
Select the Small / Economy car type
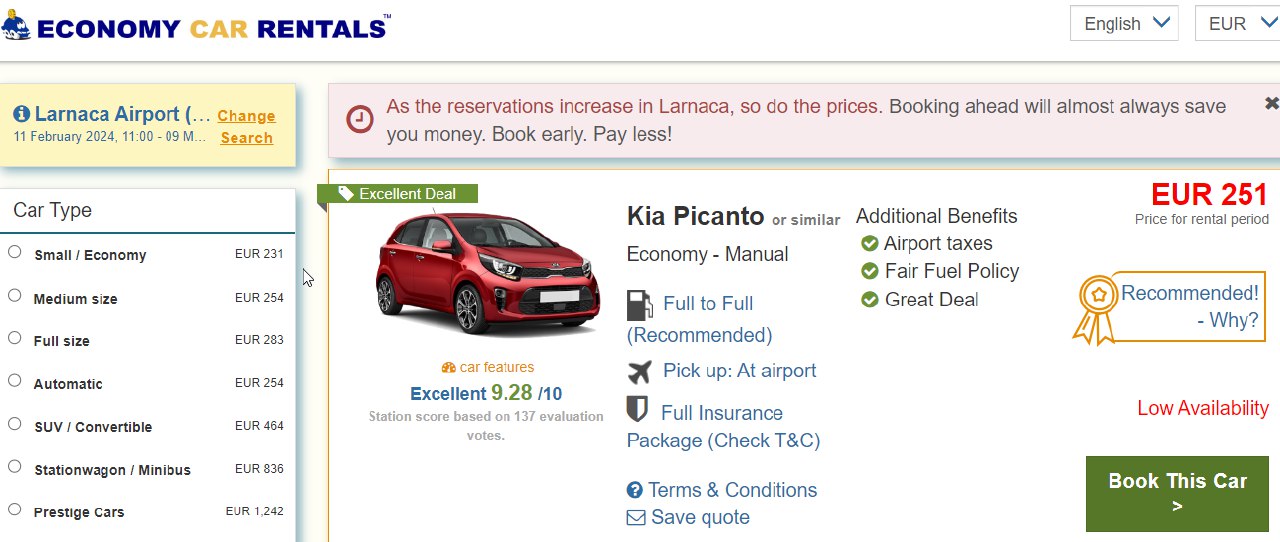[x=15, y=252]
